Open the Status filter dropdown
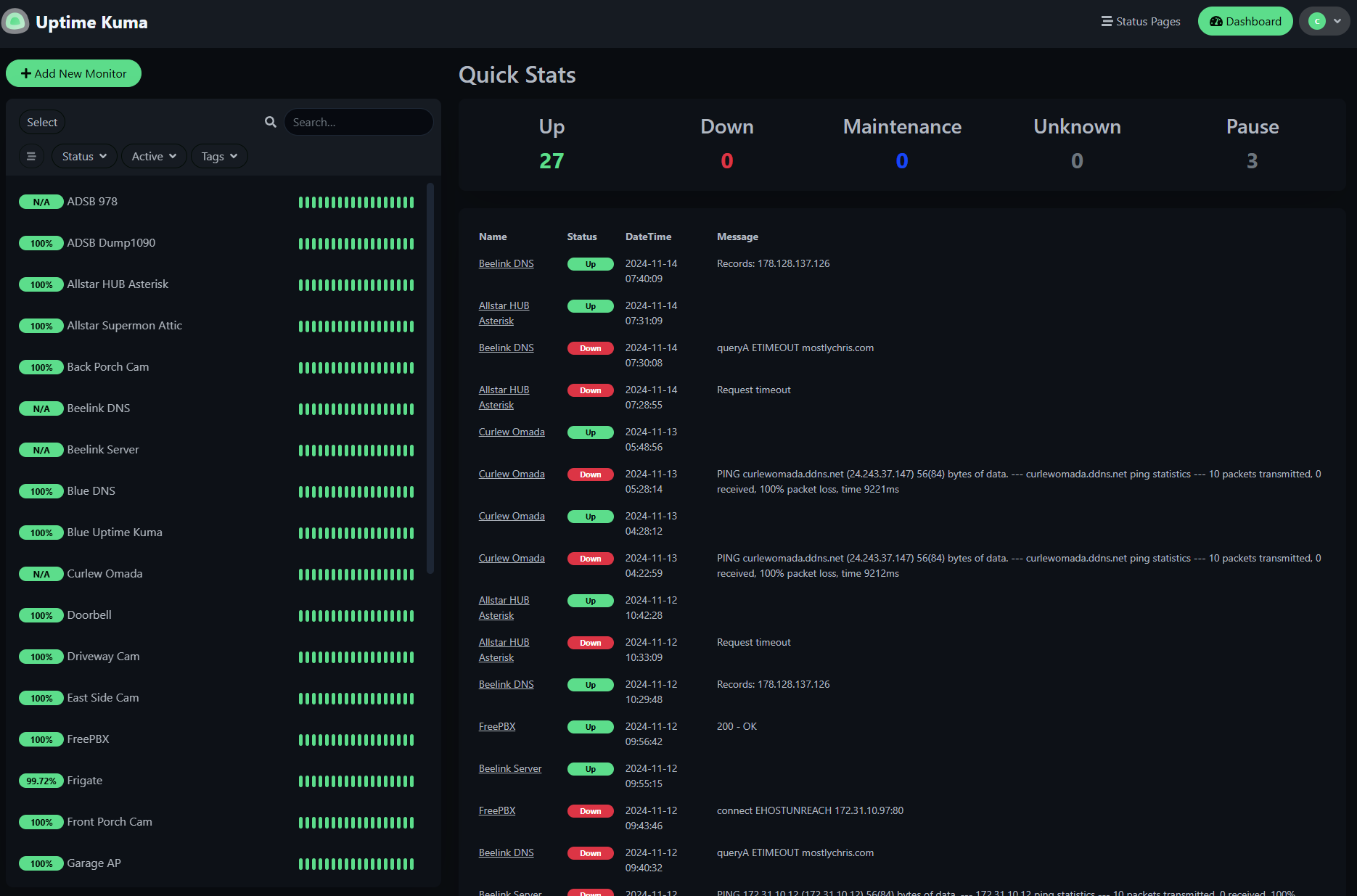 point(84,156)
